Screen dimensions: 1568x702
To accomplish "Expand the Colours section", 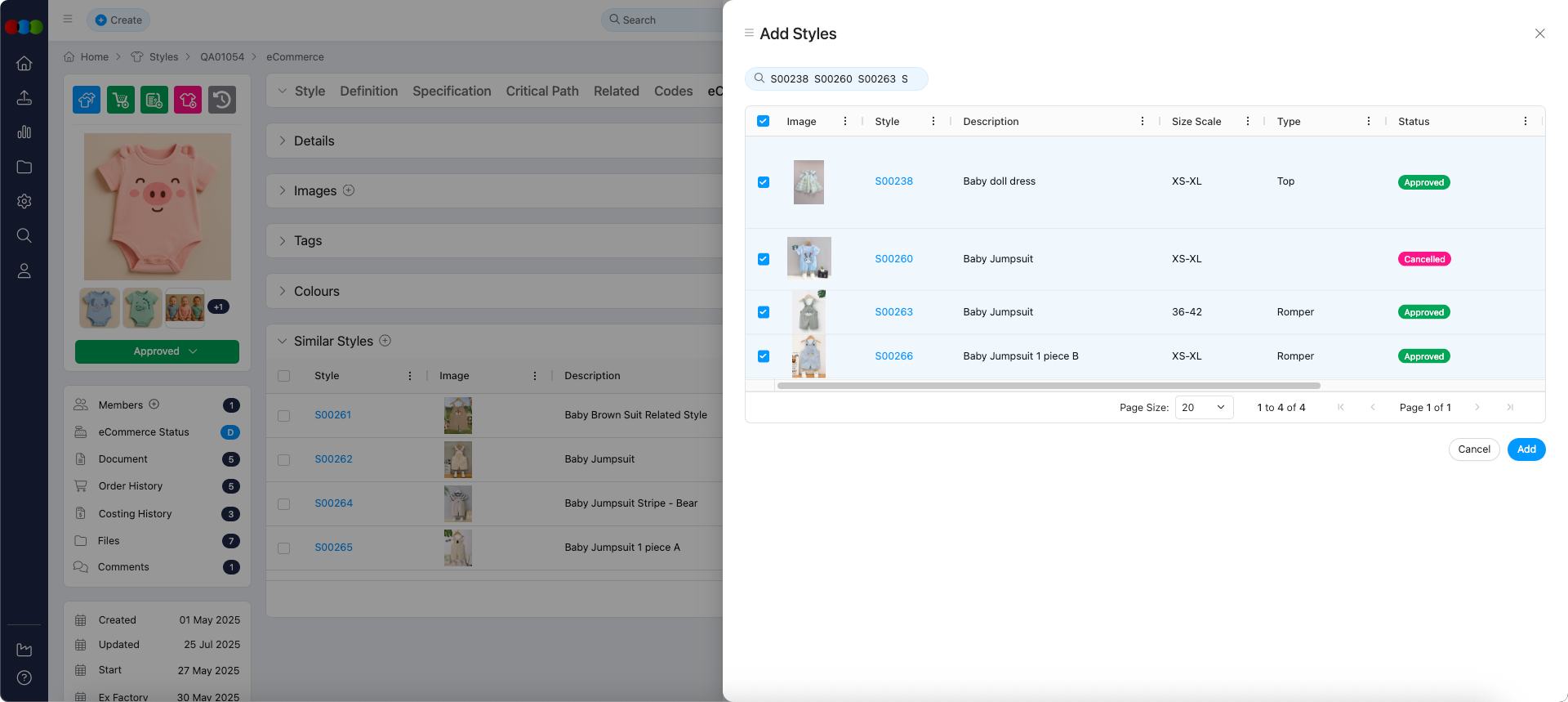I will [x=317, y=291].
